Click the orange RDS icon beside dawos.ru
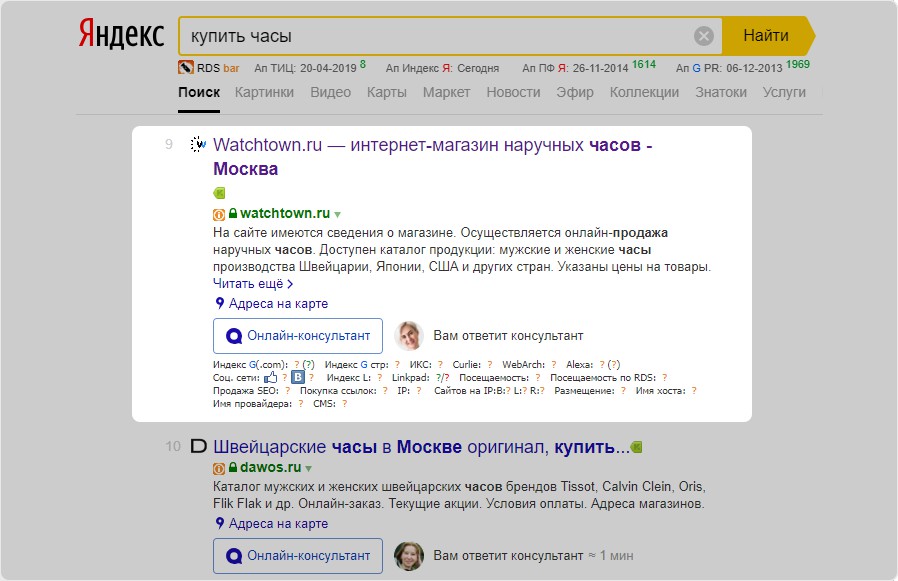Screen dimensions: 898x581 pos(219,469)
